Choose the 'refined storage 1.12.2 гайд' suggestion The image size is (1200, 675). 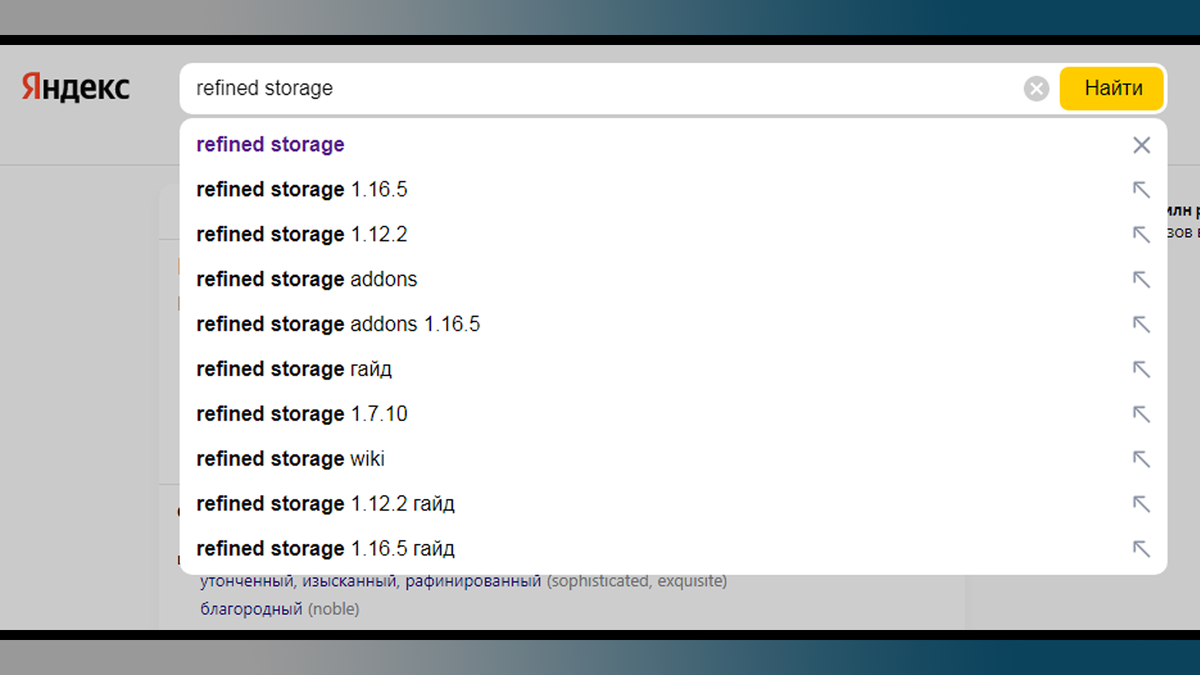pyautogui.click(x=325, y=504)
